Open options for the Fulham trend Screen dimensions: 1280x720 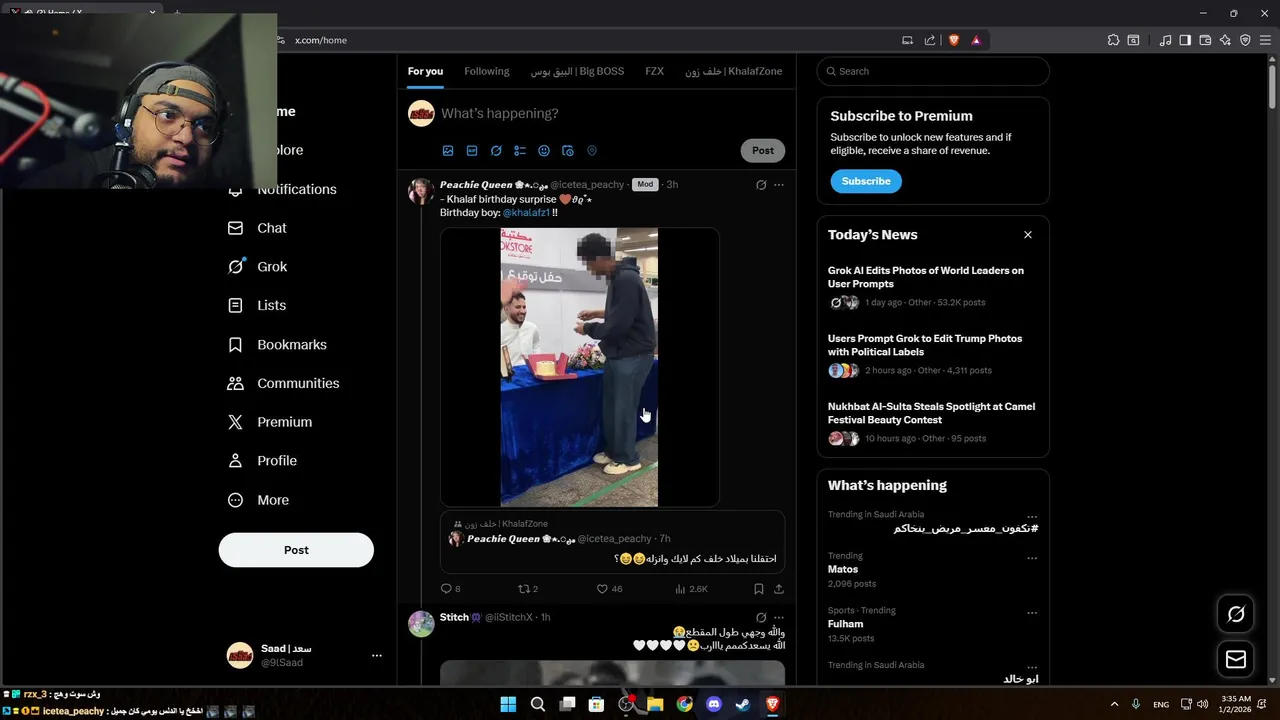coord(1032,612)
